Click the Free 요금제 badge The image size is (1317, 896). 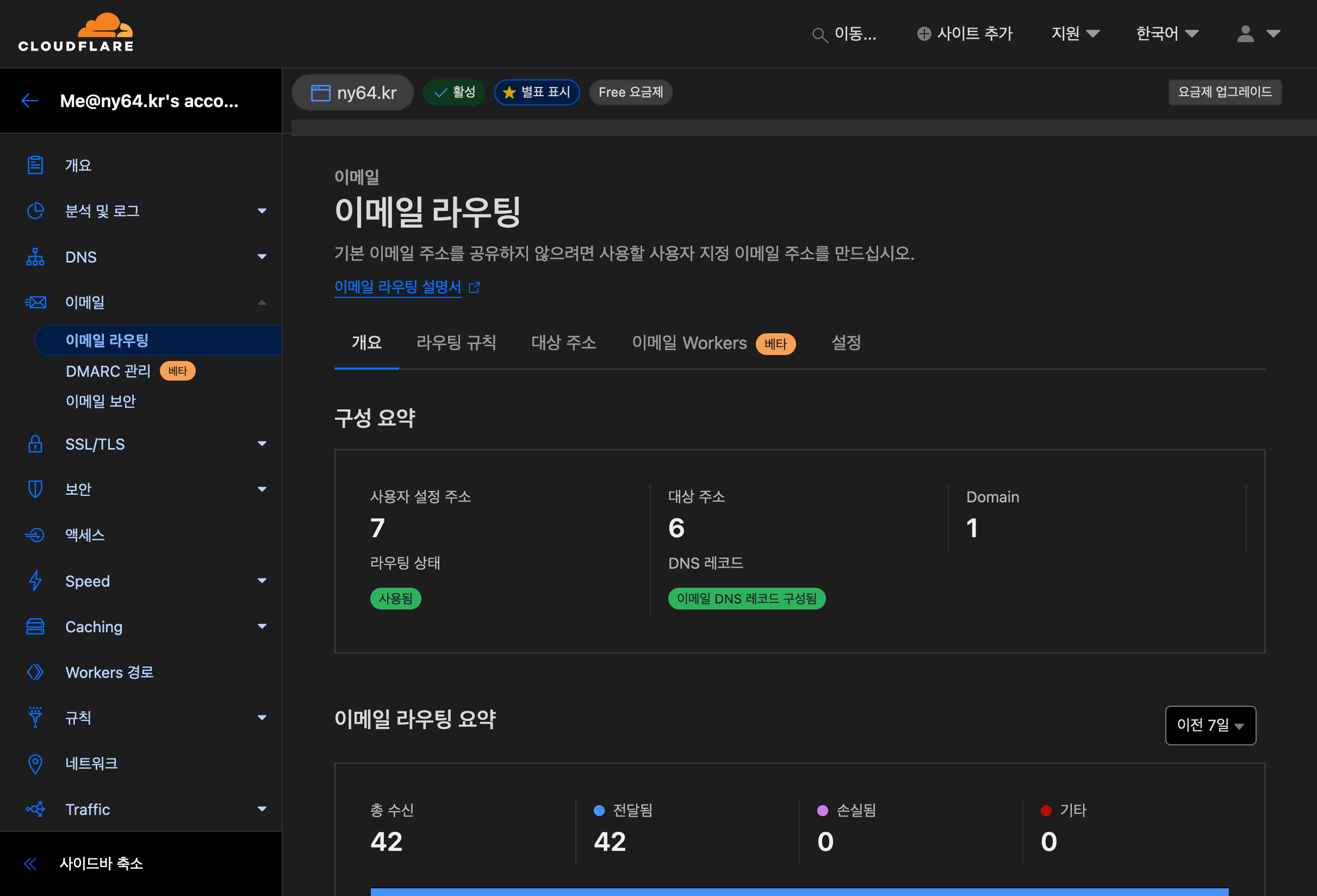(631, 92)
